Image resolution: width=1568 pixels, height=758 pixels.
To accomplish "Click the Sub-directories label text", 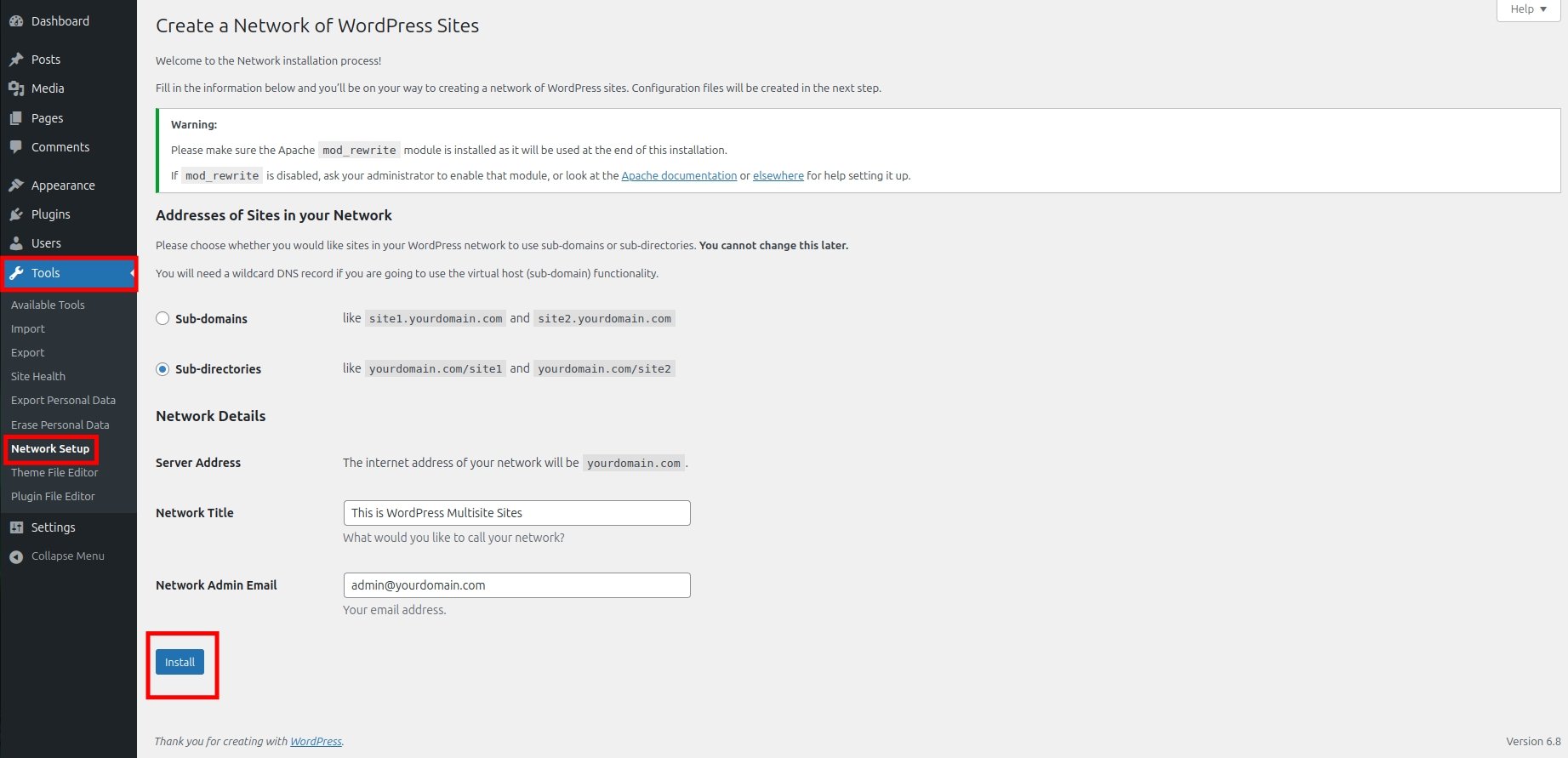I will click(x=218, y=369).
